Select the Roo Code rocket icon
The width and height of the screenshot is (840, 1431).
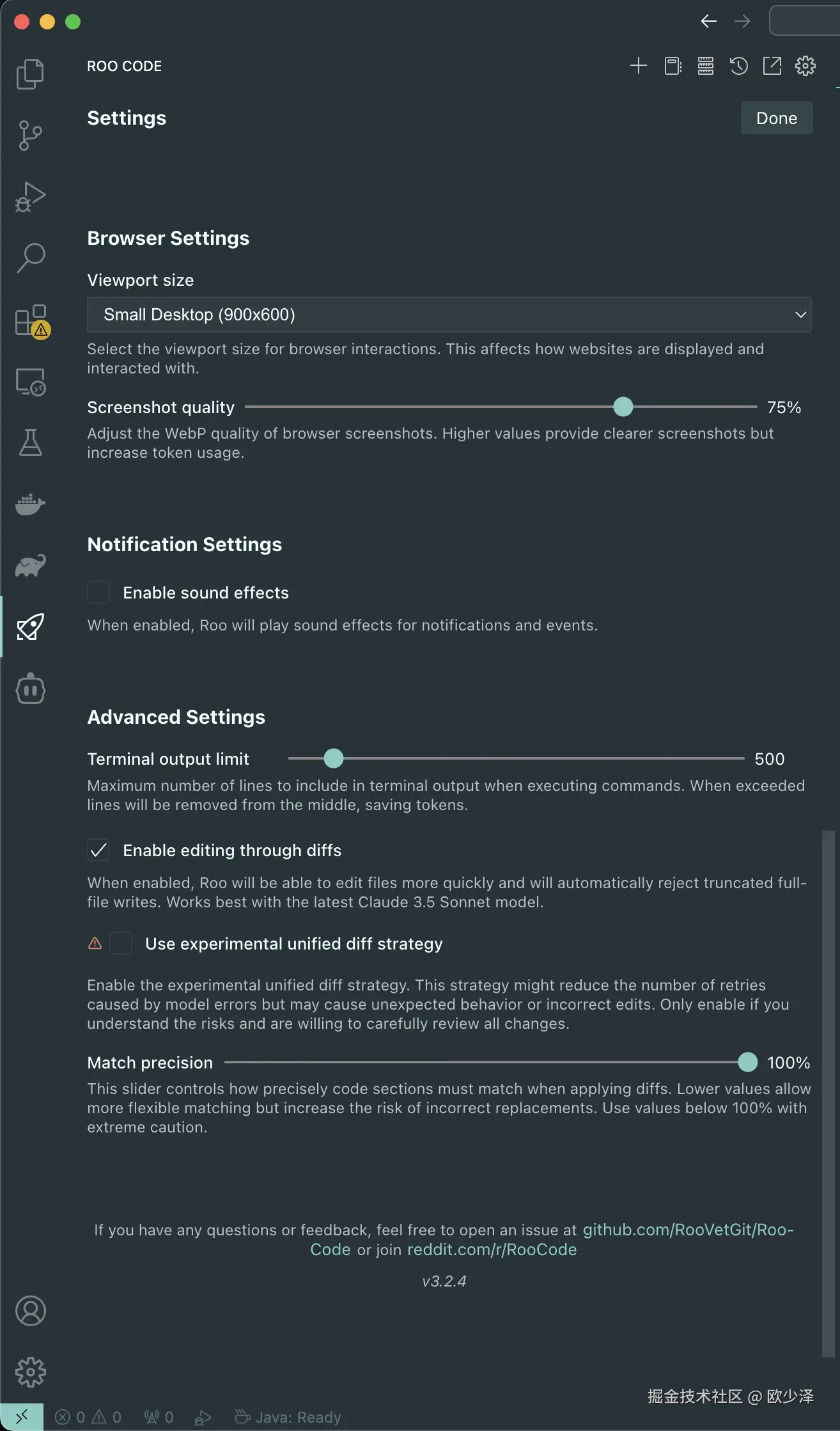pyautogui.click(x=30, y=627)
